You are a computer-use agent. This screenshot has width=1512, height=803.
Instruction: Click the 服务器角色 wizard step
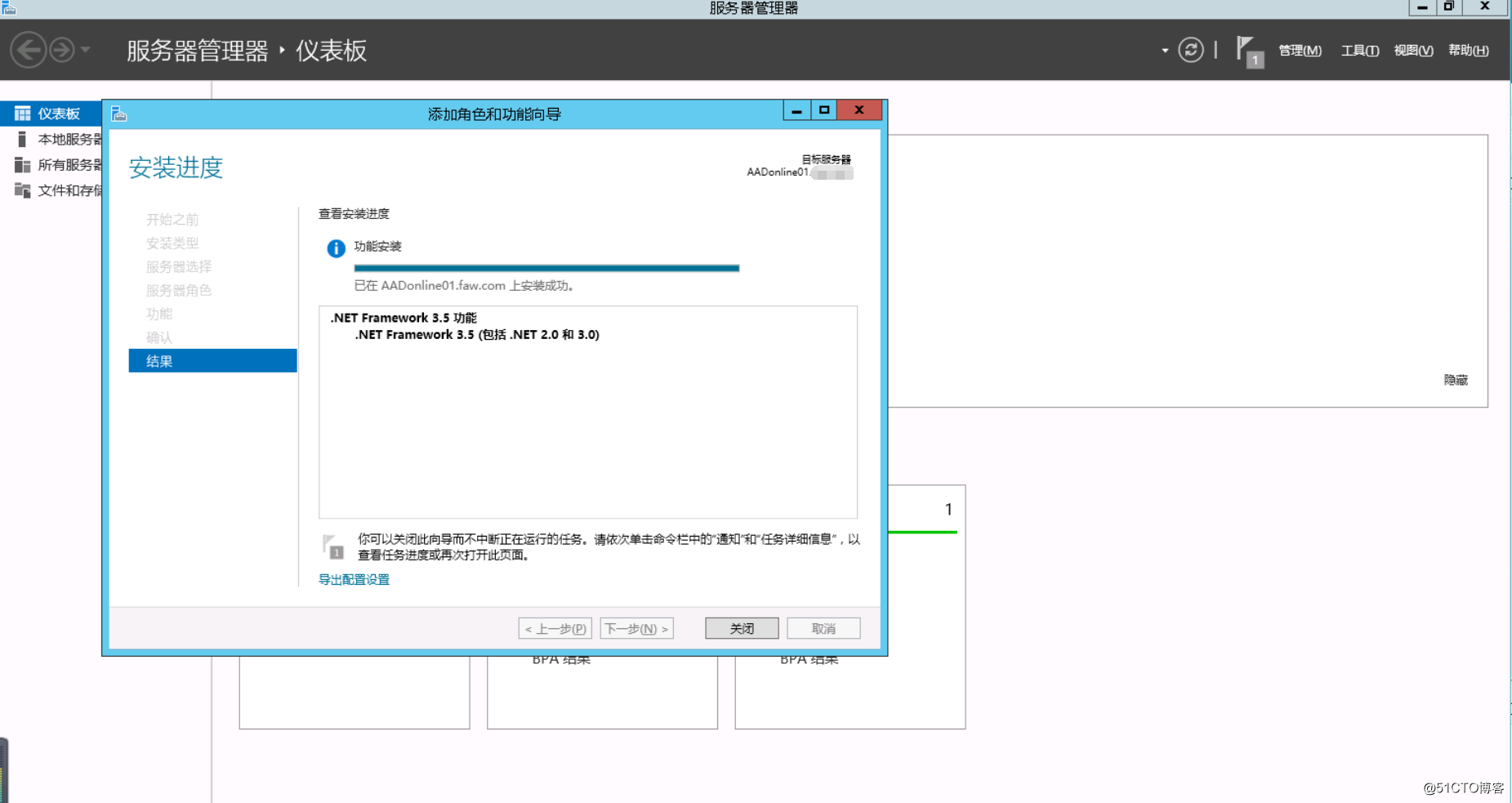click(179, 290)
